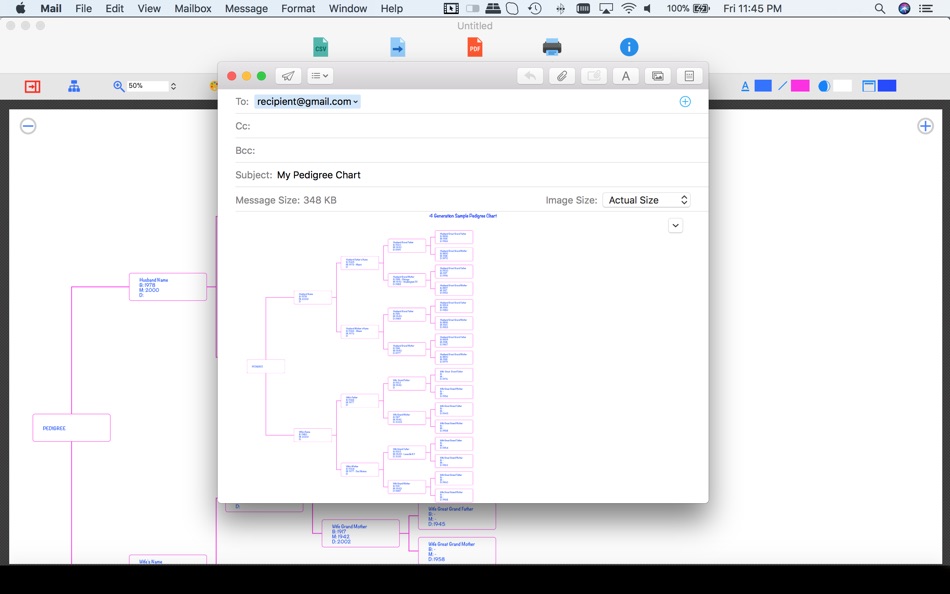Show the format bar with A button
950x594 pixels.
[x=626, y=76]
